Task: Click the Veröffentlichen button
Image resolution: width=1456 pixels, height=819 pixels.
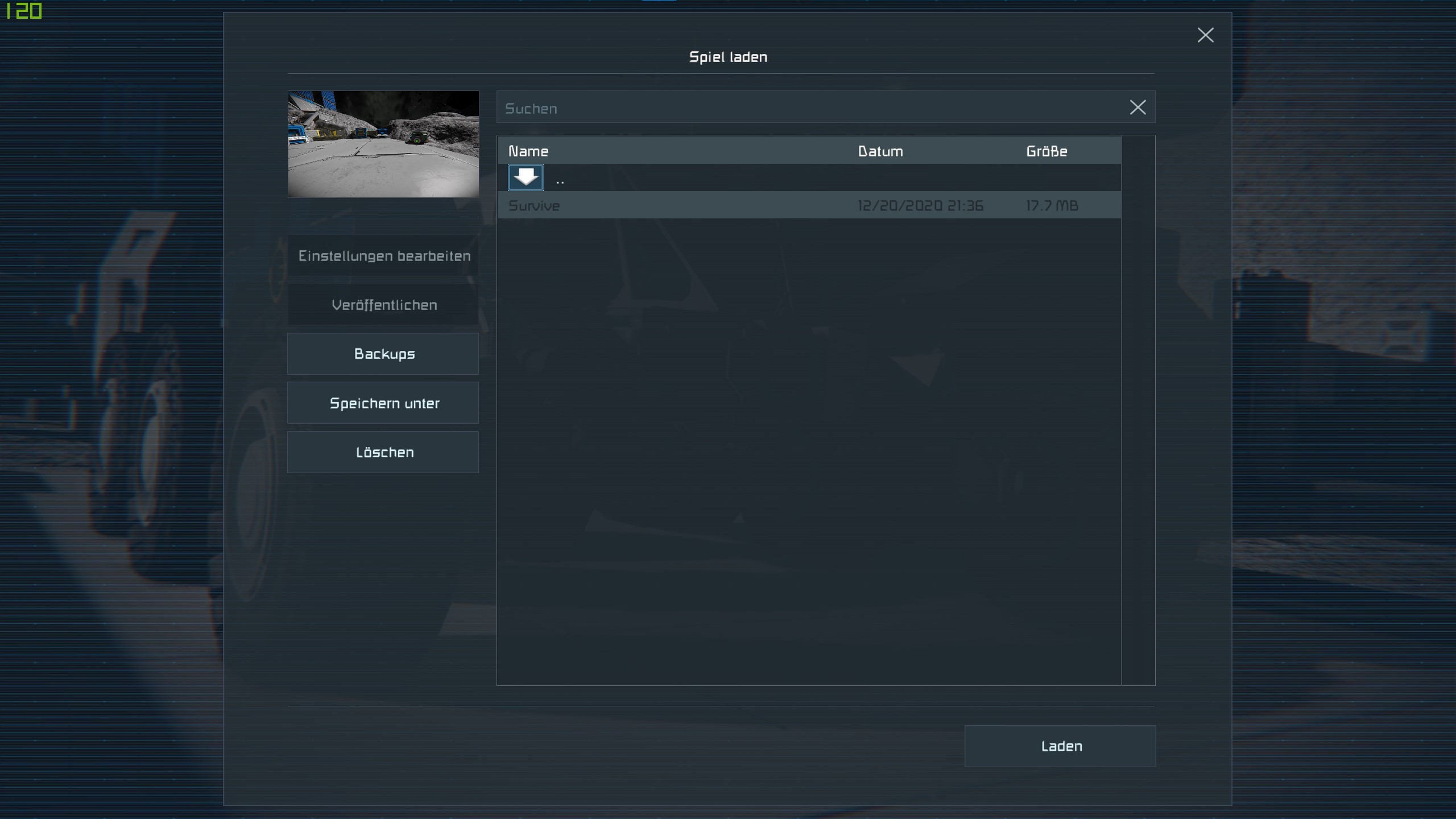Action: coord(383,305)
